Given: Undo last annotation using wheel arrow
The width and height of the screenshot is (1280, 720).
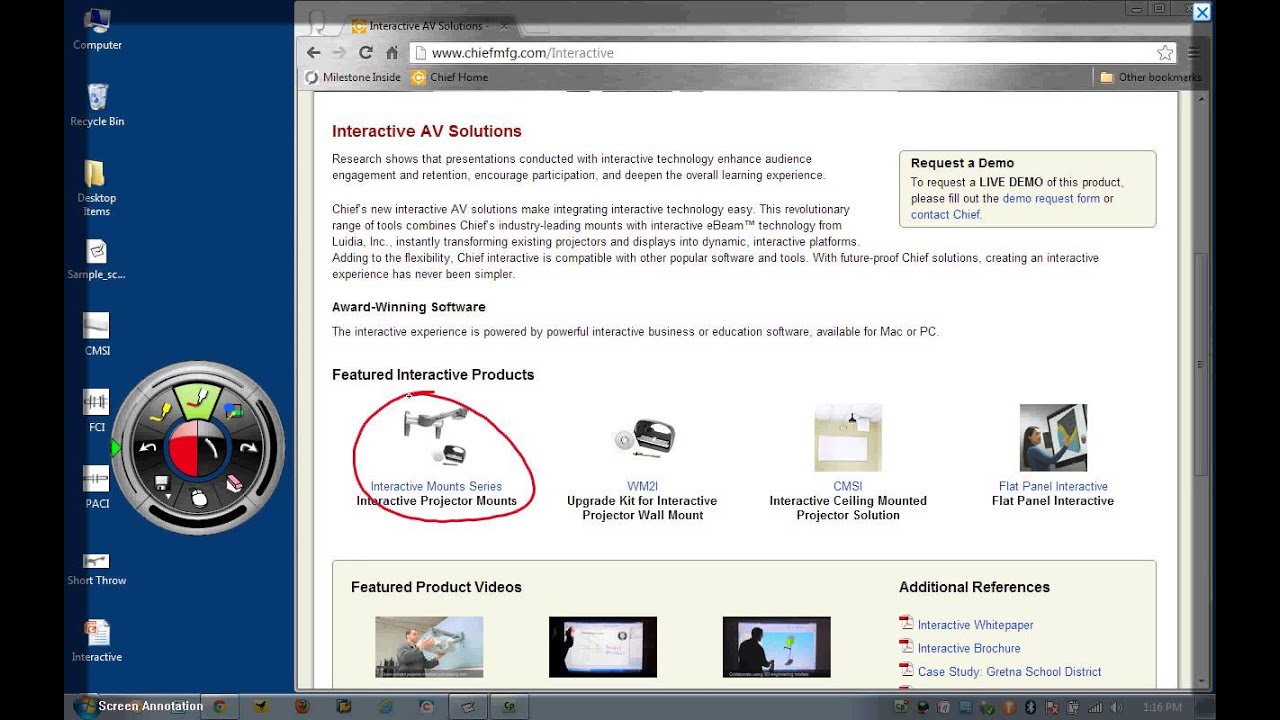Looking at the screenshot, I should point(148,447).
